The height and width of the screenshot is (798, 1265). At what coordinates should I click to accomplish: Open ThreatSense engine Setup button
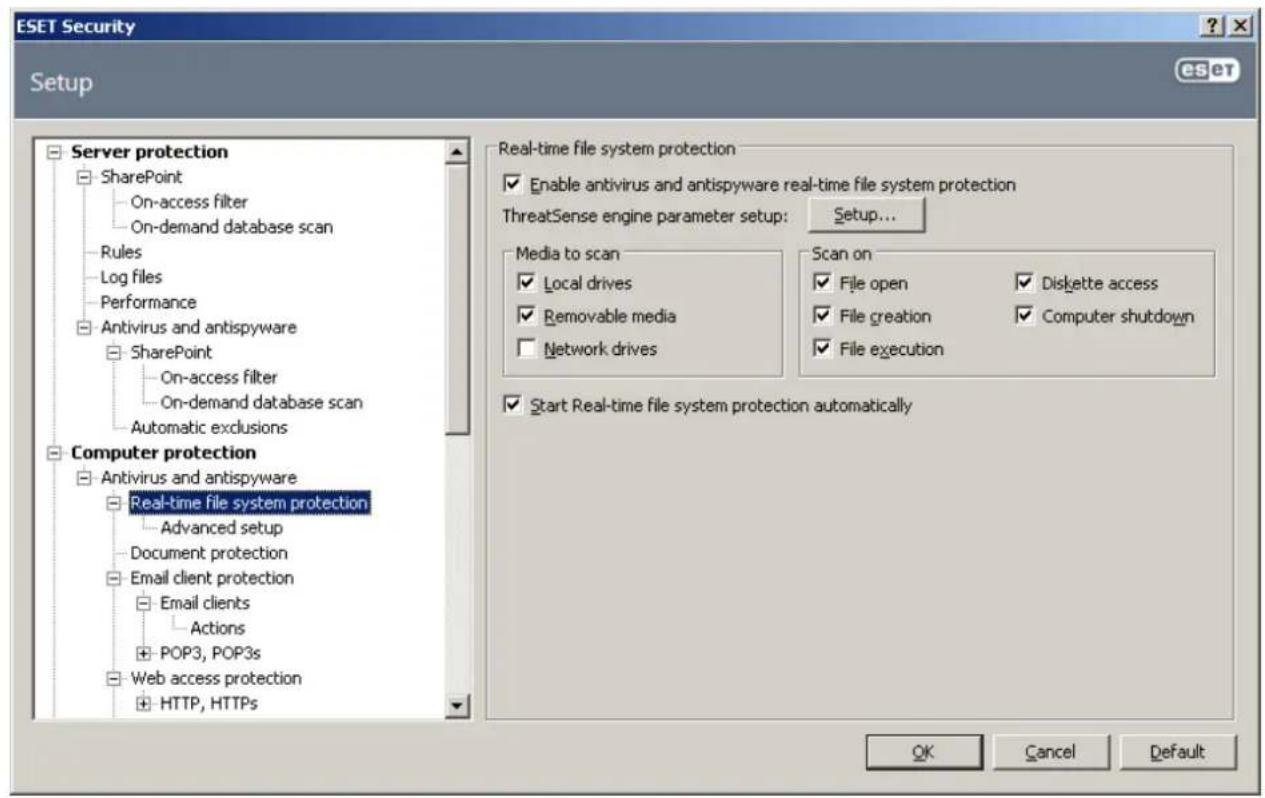coord(866,215)
